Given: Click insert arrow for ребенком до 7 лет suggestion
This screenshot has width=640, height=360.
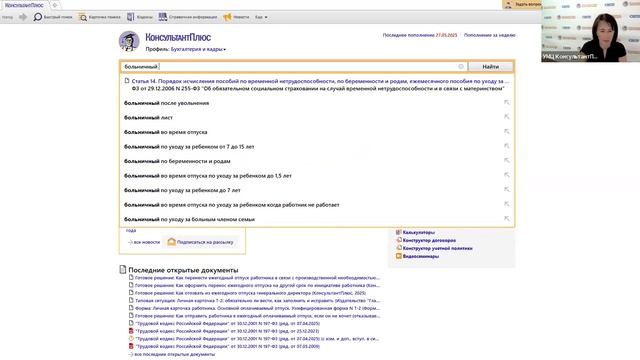Looking at the screenshot, I should tap(507, 189).
